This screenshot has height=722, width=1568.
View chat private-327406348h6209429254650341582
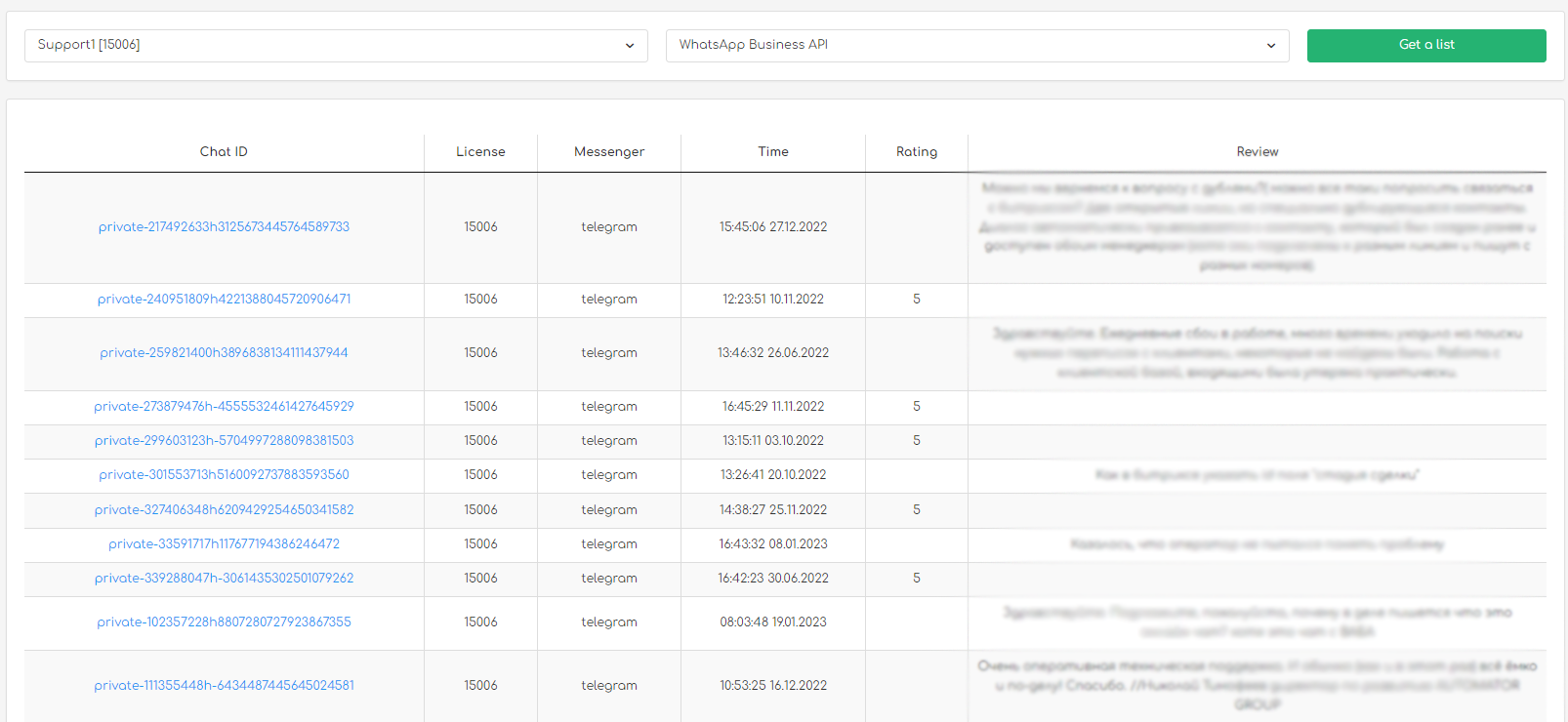[x=224, y=510]
